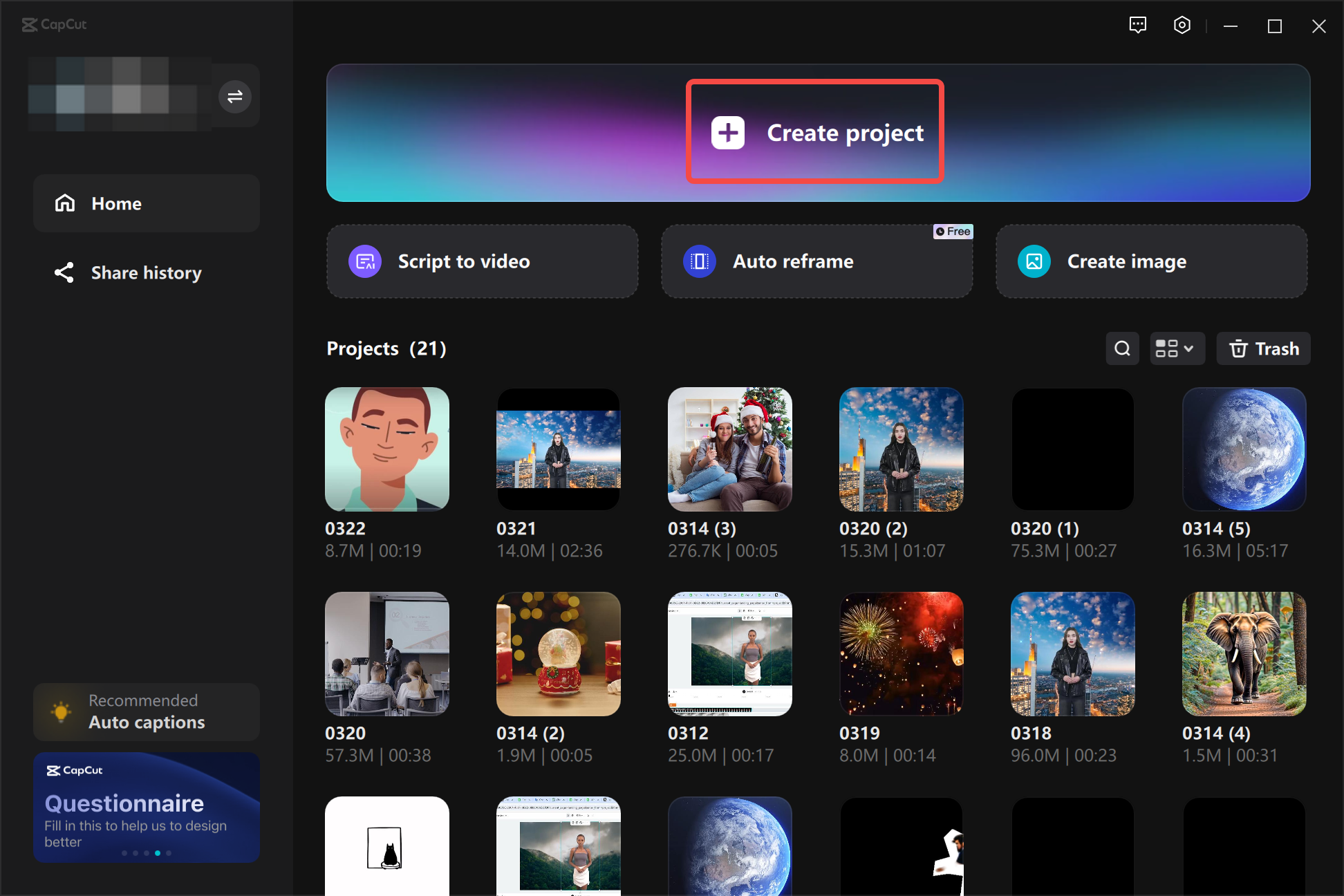Open the project view layout dropdown
Image resolution: width=1344 pixels, height=896 pixels.
pos(1177,348)
